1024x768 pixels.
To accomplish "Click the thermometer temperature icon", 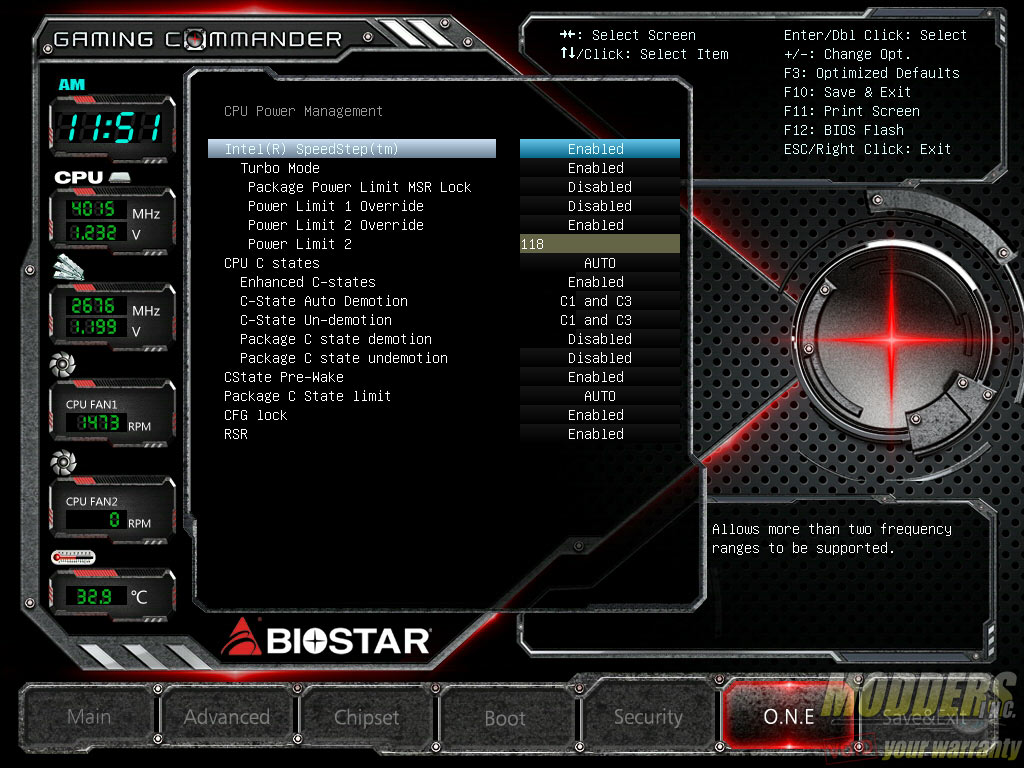I will tap(73, 557).
